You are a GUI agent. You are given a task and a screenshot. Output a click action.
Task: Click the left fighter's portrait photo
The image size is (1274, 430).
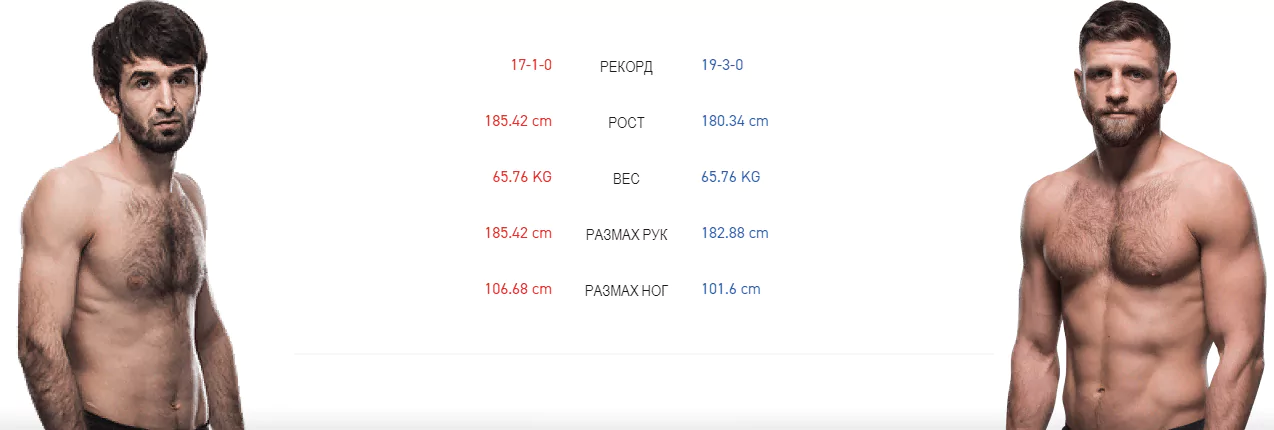[x=130, y=215]
